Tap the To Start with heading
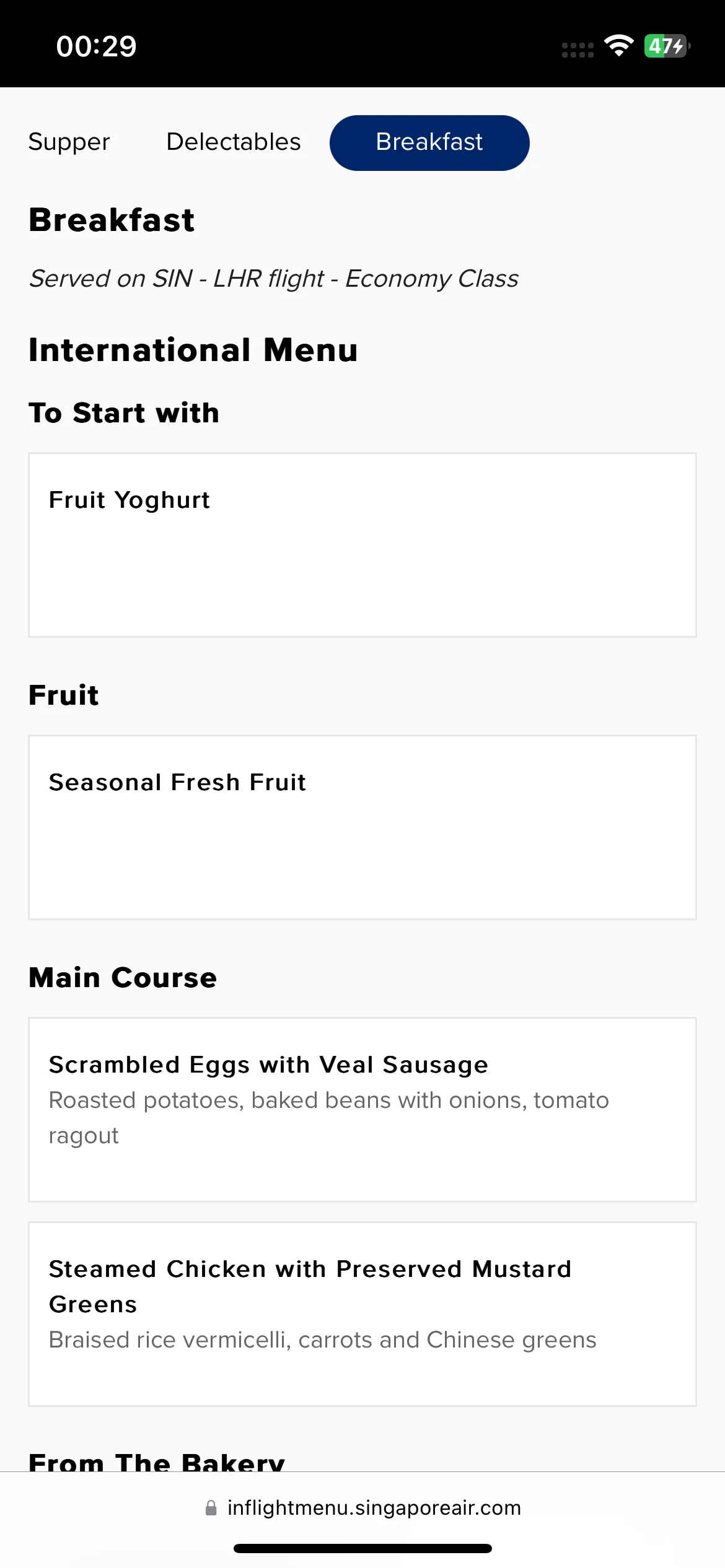The height and width of the screenshot is (1568, 725). [124, 413]
